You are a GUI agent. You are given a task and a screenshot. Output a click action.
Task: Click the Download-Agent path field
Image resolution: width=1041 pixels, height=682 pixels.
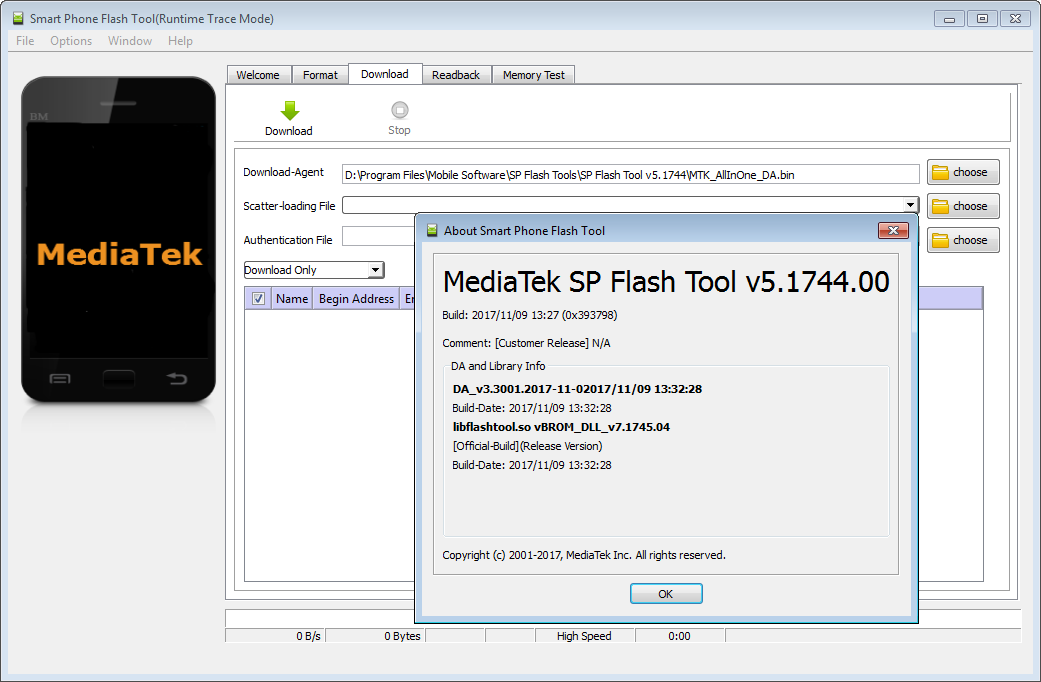(630, 175)
